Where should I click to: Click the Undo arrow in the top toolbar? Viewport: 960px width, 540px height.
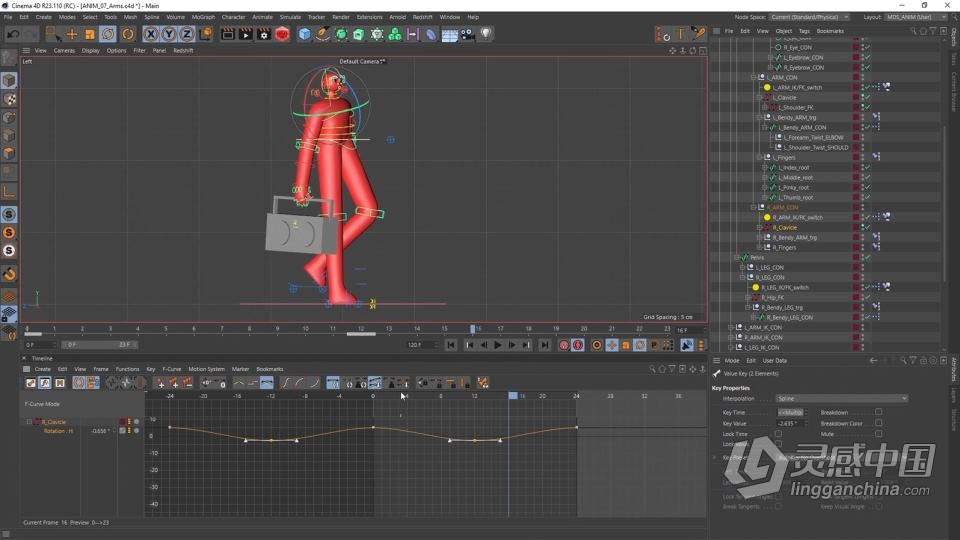[13, 34]
